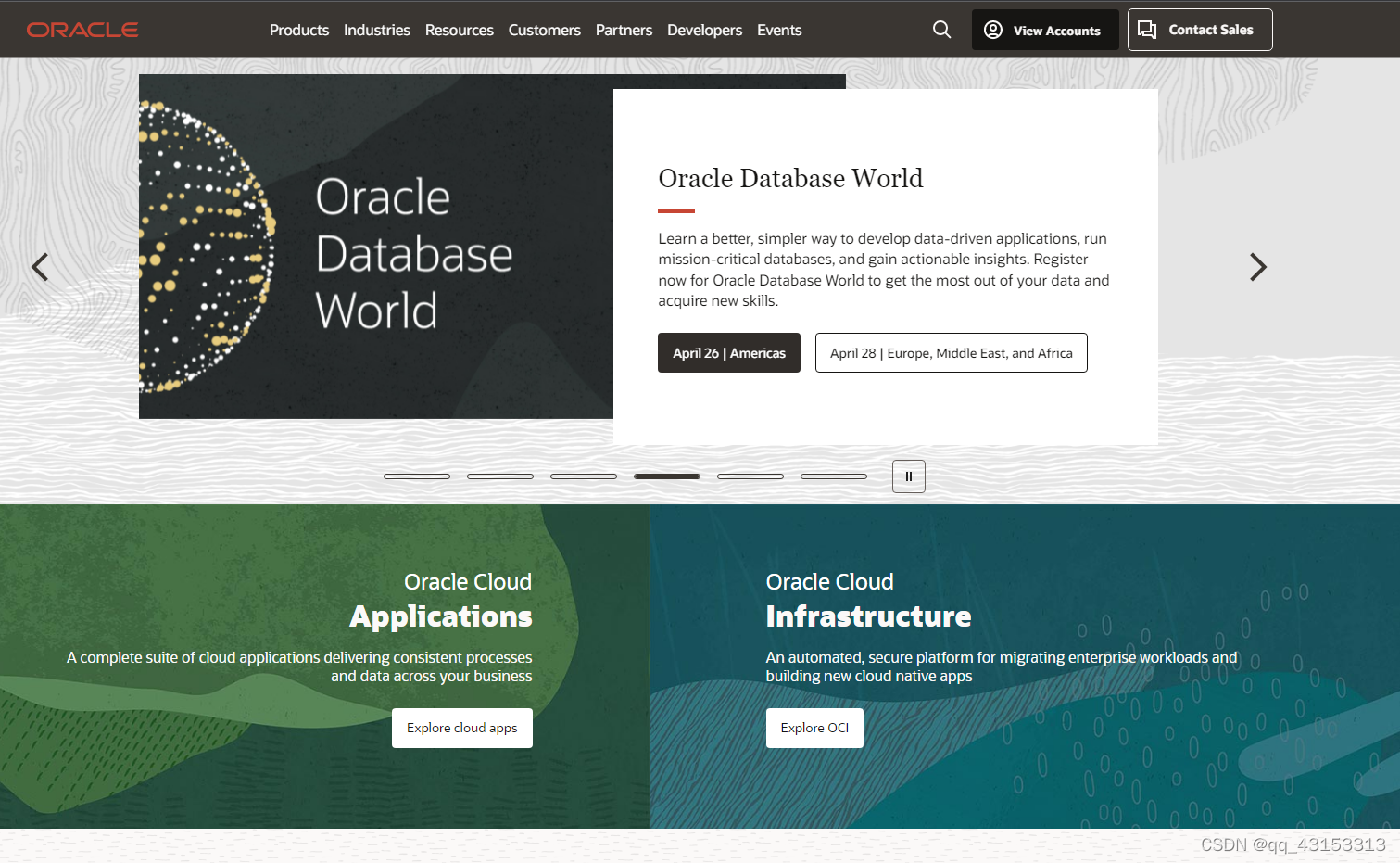The width and height of the screenshot is (1400, 863).
Task: Select the second carousel slide indicator
Action: (x=500, y=476)
